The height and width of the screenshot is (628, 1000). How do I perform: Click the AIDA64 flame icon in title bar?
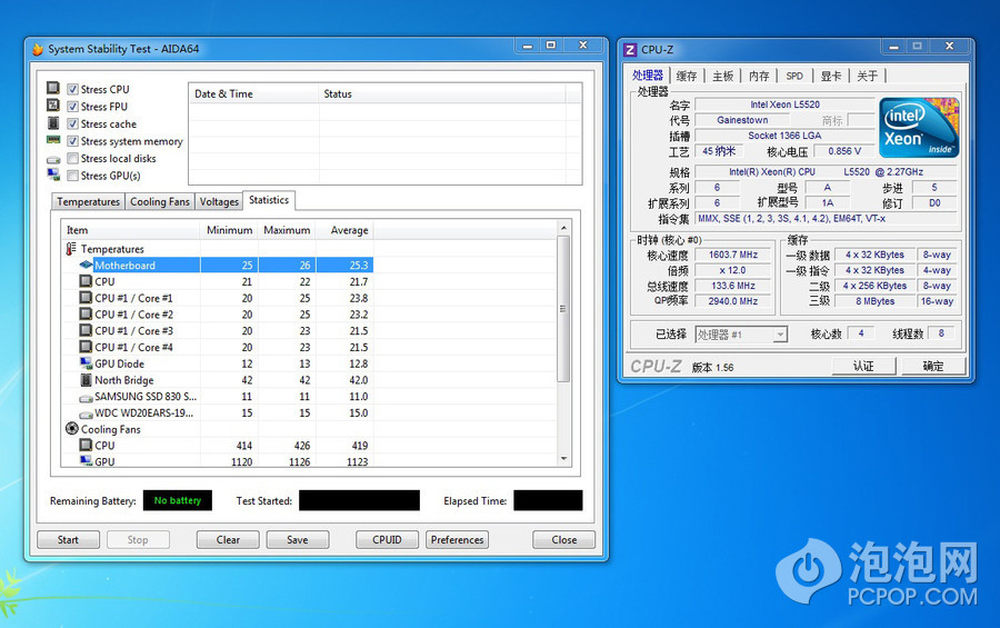(x=38, y=49)
